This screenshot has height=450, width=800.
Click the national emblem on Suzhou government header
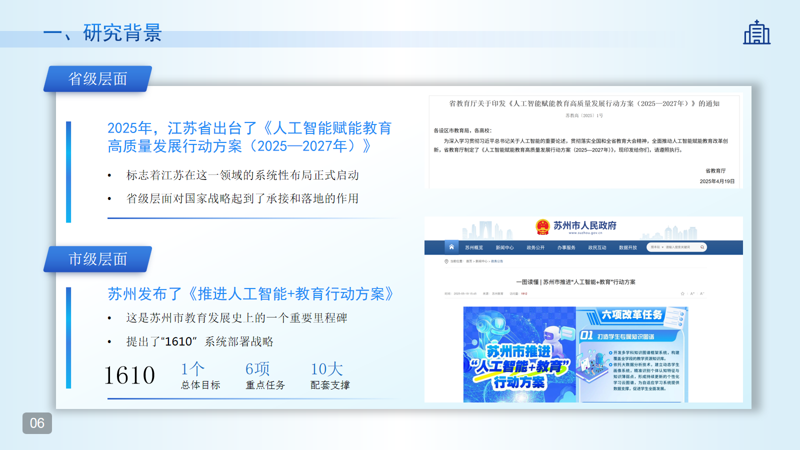[541, 227]
